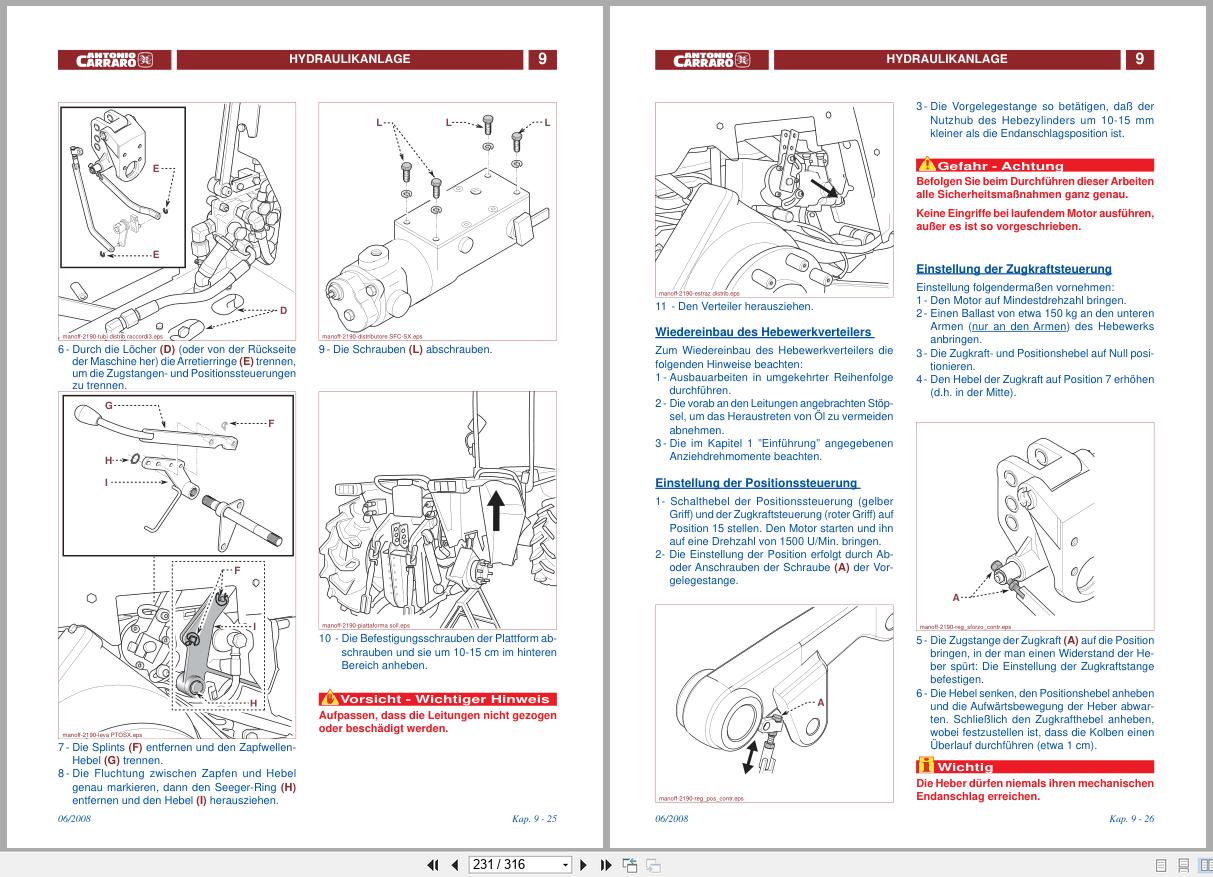Click the Gefahr - Achtung warning triangle icon
Image resolution: width=1213 pixels, height=877 pixels.
click(x=928, y=165)
